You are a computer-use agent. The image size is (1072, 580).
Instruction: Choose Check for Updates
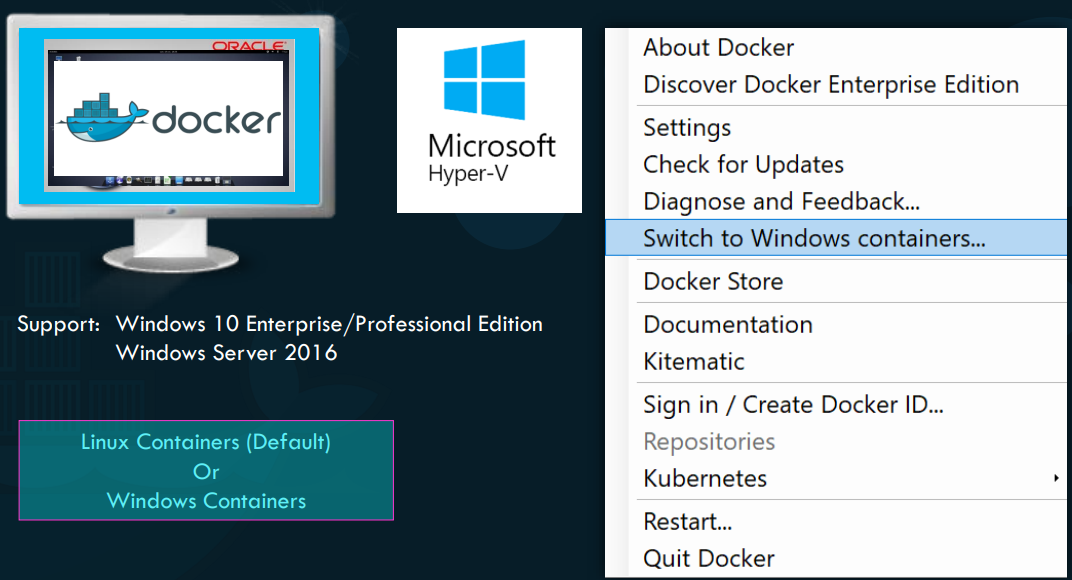coord(835,165)
